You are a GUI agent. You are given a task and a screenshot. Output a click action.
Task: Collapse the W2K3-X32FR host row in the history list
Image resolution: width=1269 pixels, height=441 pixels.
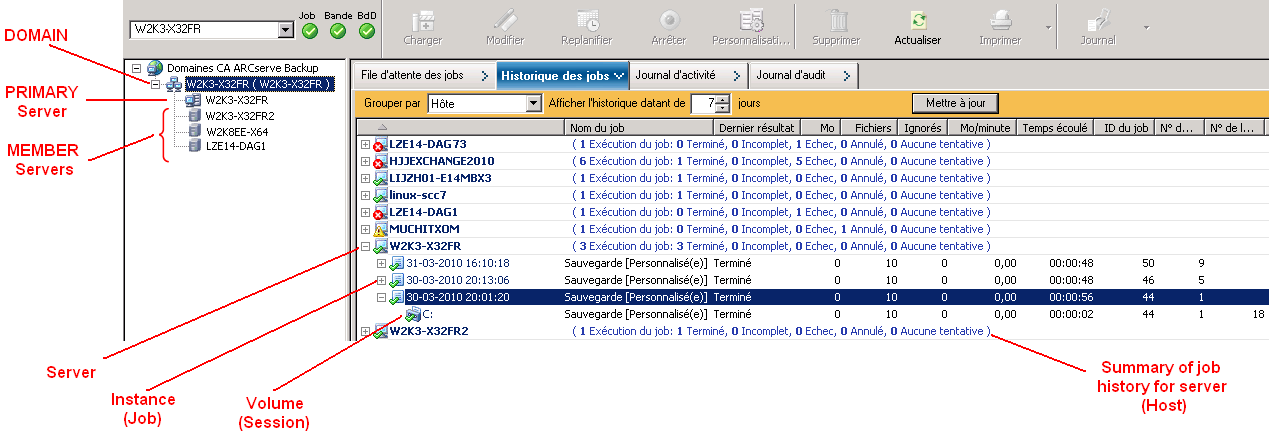click(x=365, y=247)
